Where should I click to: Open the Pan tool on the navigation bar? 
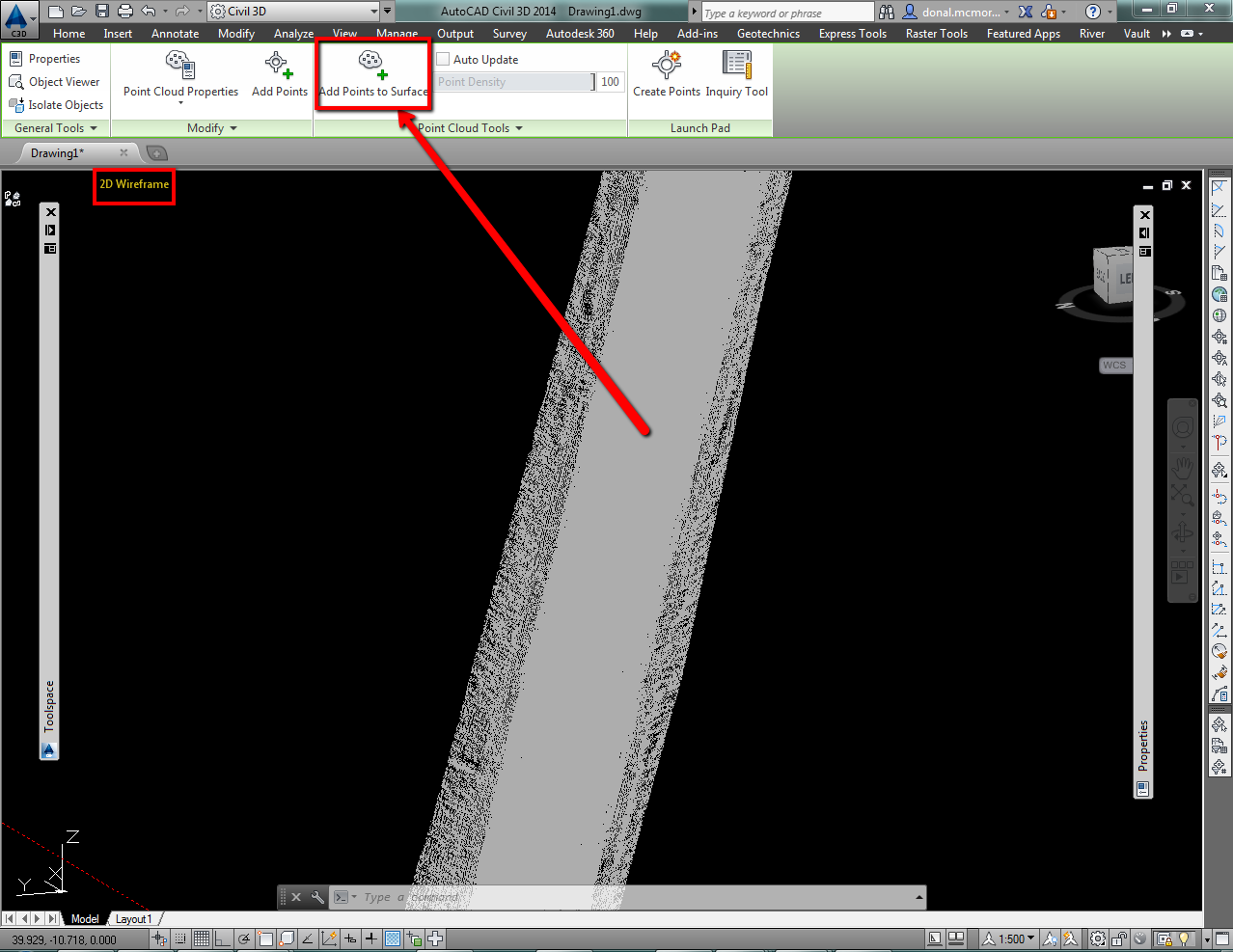[1182, 469]
